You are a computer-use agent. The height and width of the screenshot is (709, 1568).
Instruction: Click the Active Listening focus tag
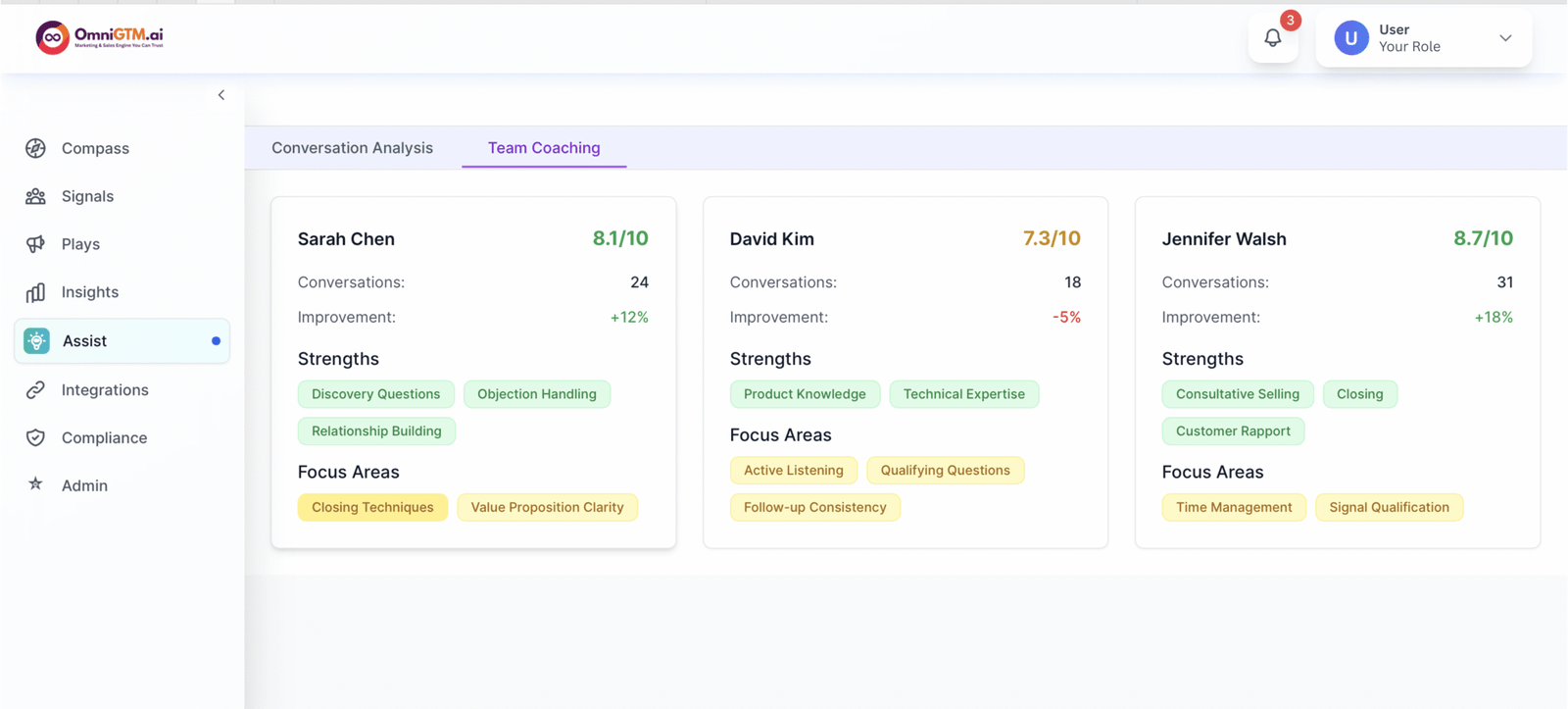click(793, 471)
